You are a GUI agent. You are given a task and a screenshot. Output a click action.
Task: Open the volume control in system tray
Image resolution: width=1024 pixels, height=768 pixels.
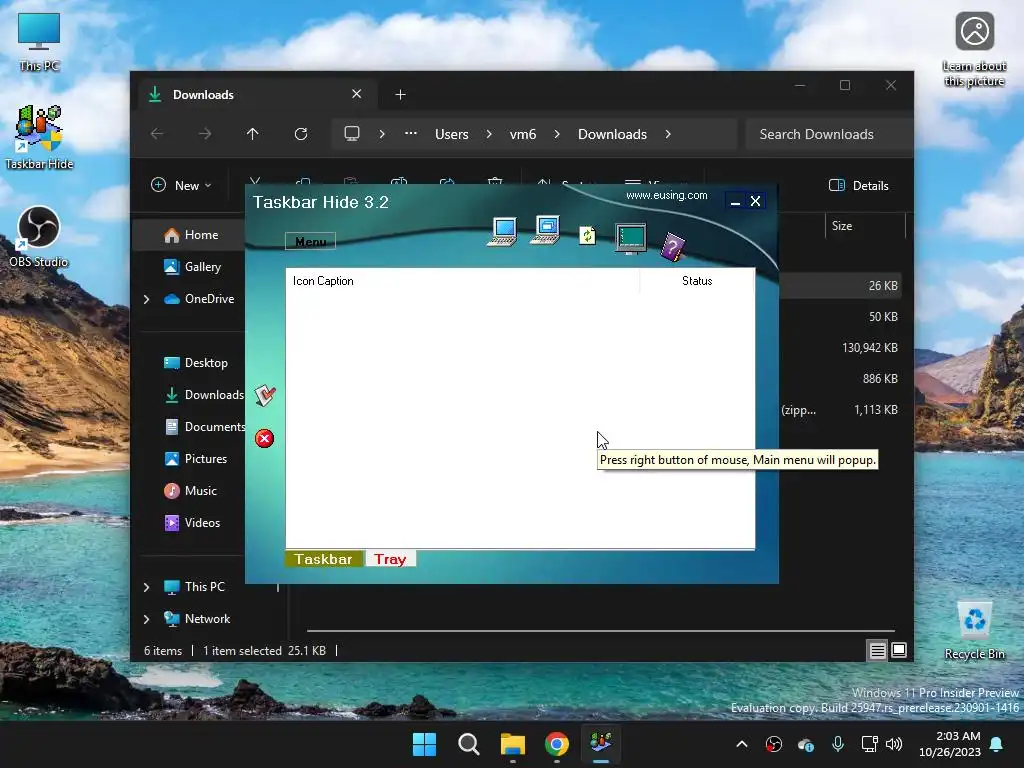tap(894, 744)
